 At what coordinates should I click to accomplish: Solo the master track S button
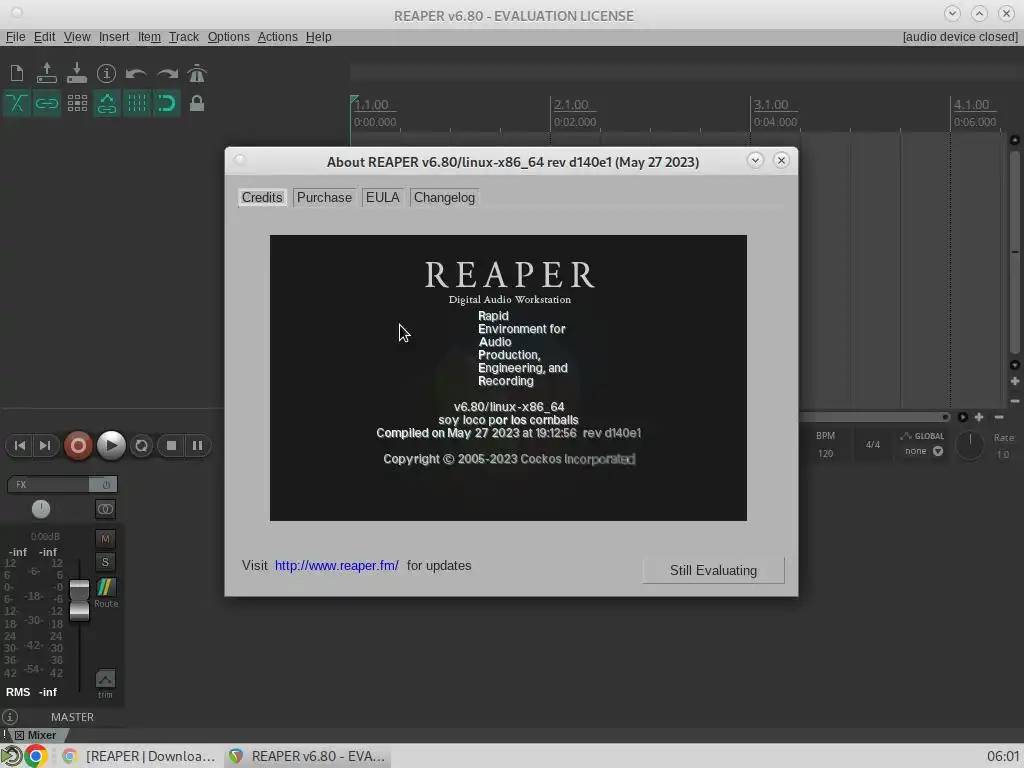[x=105, y=562]
